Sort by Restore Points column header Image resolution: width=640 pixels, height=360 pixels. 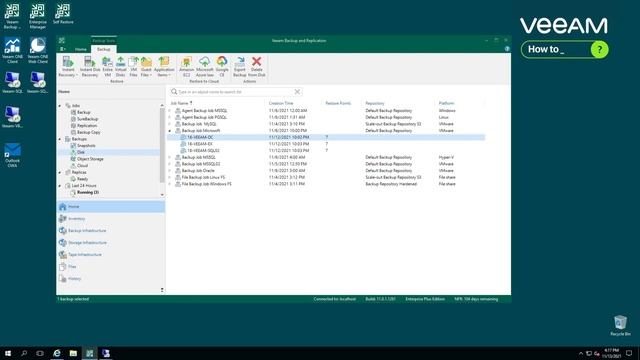[338, 103]
